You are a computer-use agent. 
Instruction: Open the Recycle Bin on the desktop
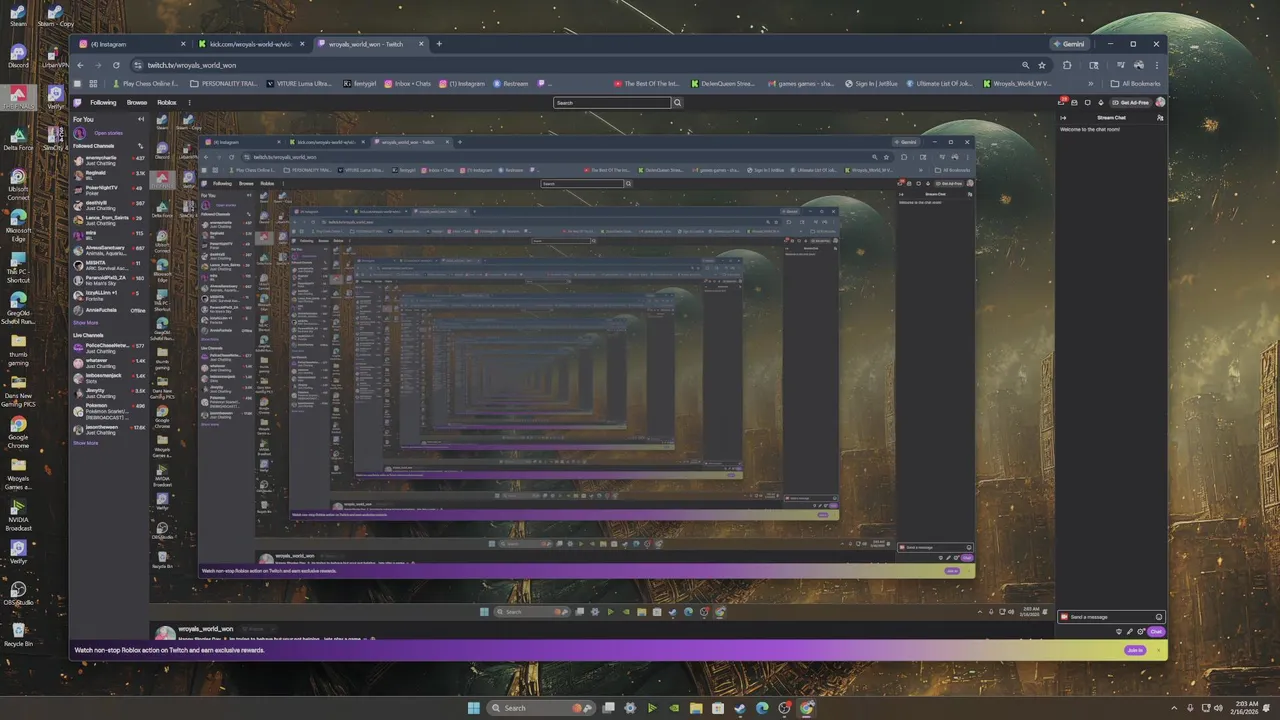coord(18,635)
